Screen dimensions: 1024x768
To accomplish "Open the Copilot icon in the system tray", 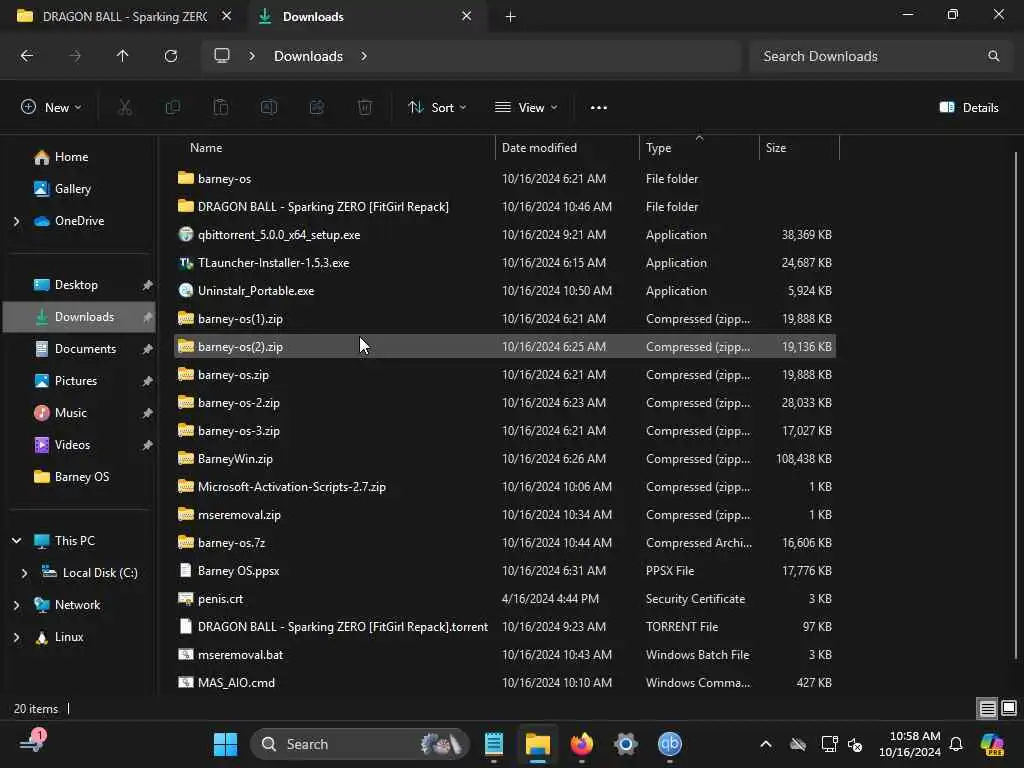I will pyautogui.click(x=992, y=744).
